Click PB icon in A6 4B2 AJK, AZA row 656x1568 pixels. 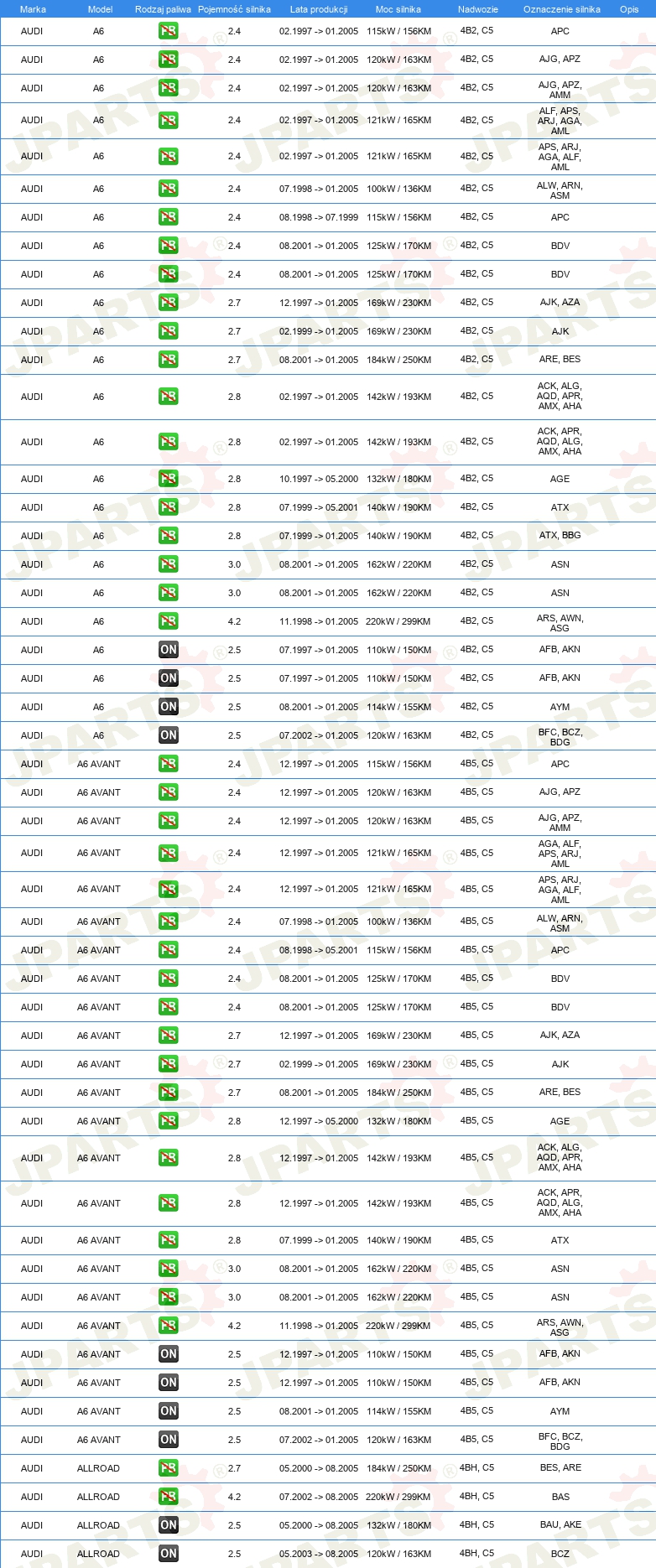point(169,303)
